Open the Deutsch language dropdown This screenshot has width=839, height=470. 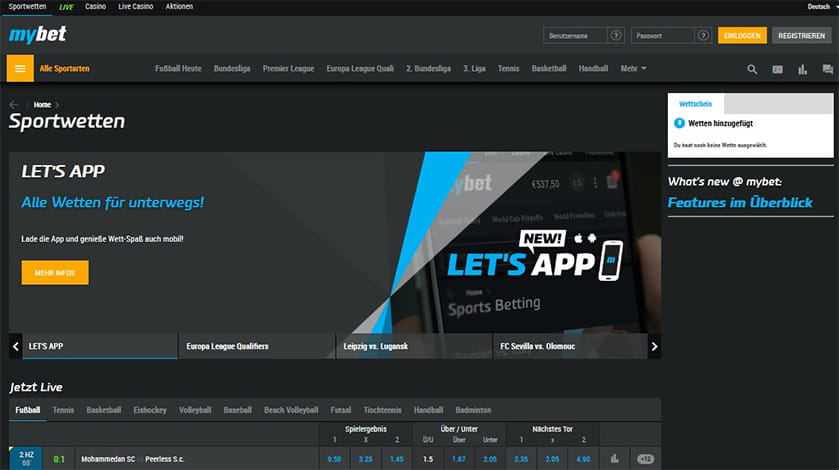822,6
